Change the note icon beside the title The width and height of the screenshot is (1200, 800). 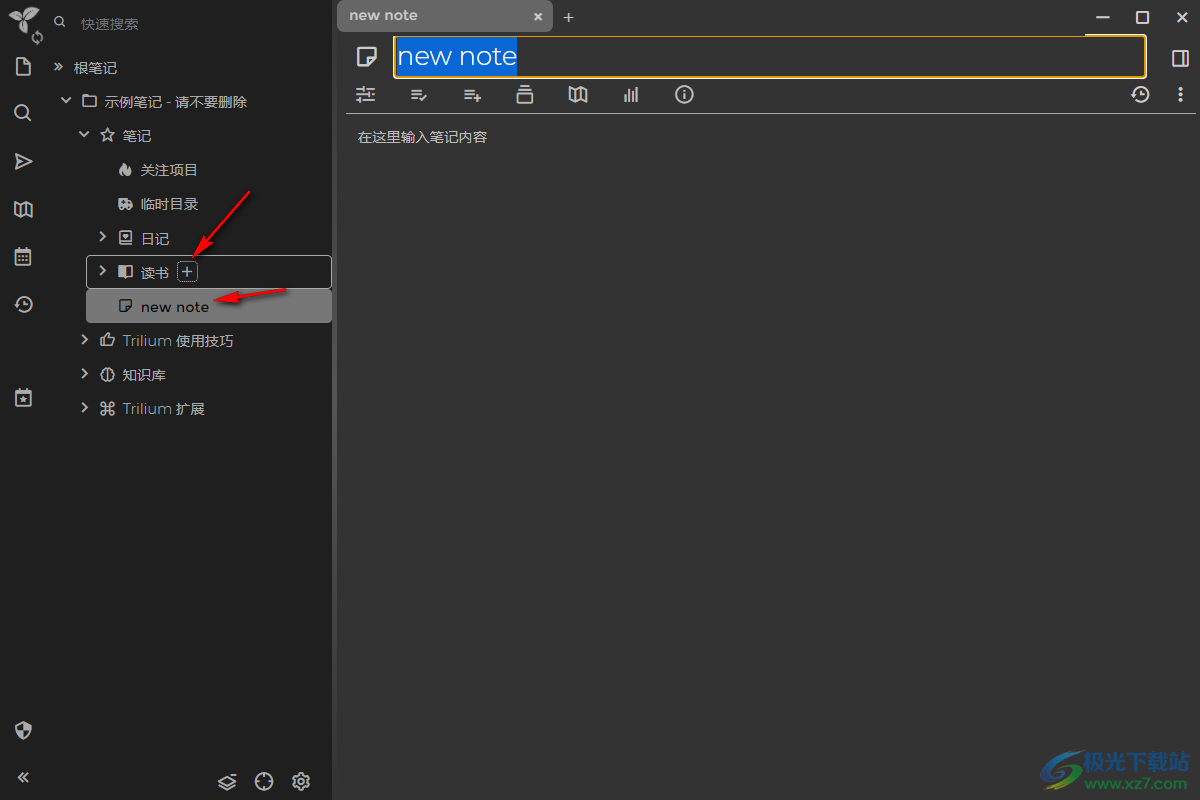tap(367, 57)
